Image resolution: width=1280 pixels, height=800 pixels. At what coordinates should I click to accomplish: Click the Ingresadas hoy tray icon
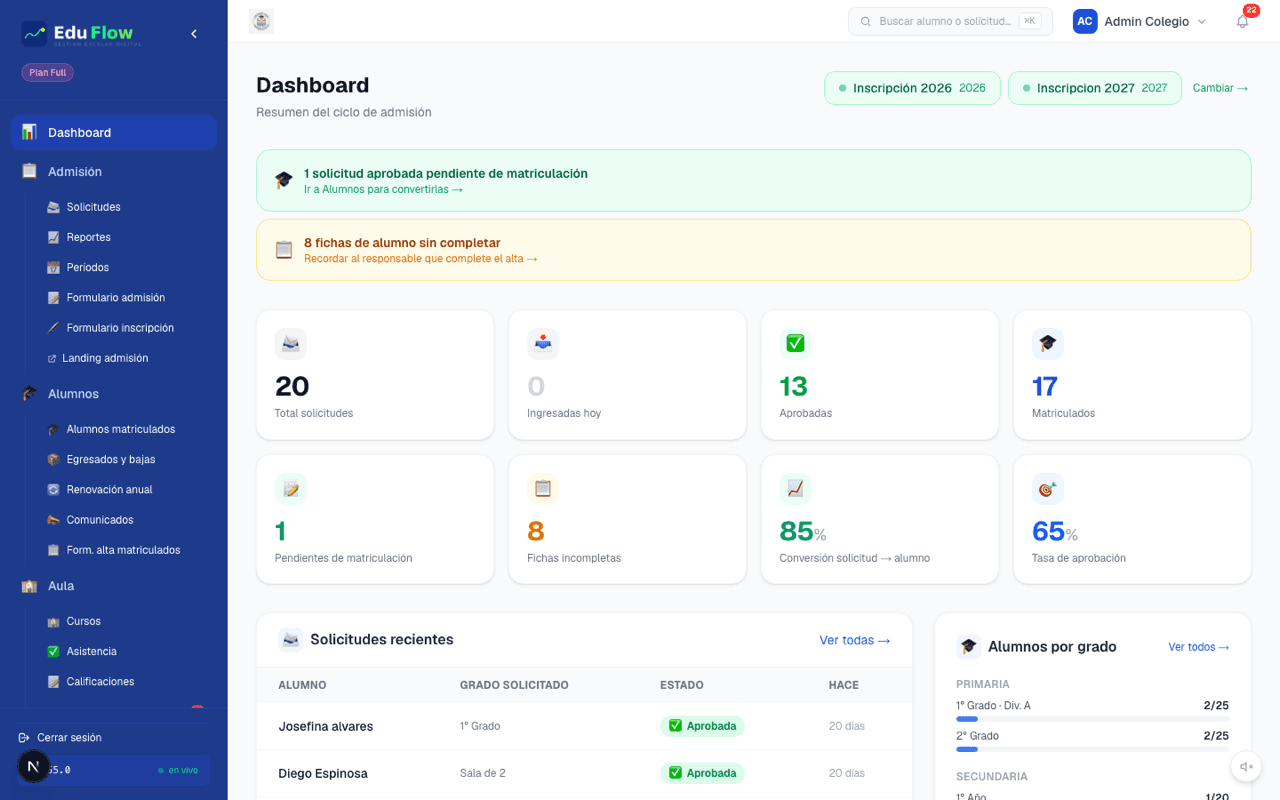click(543, 343)
